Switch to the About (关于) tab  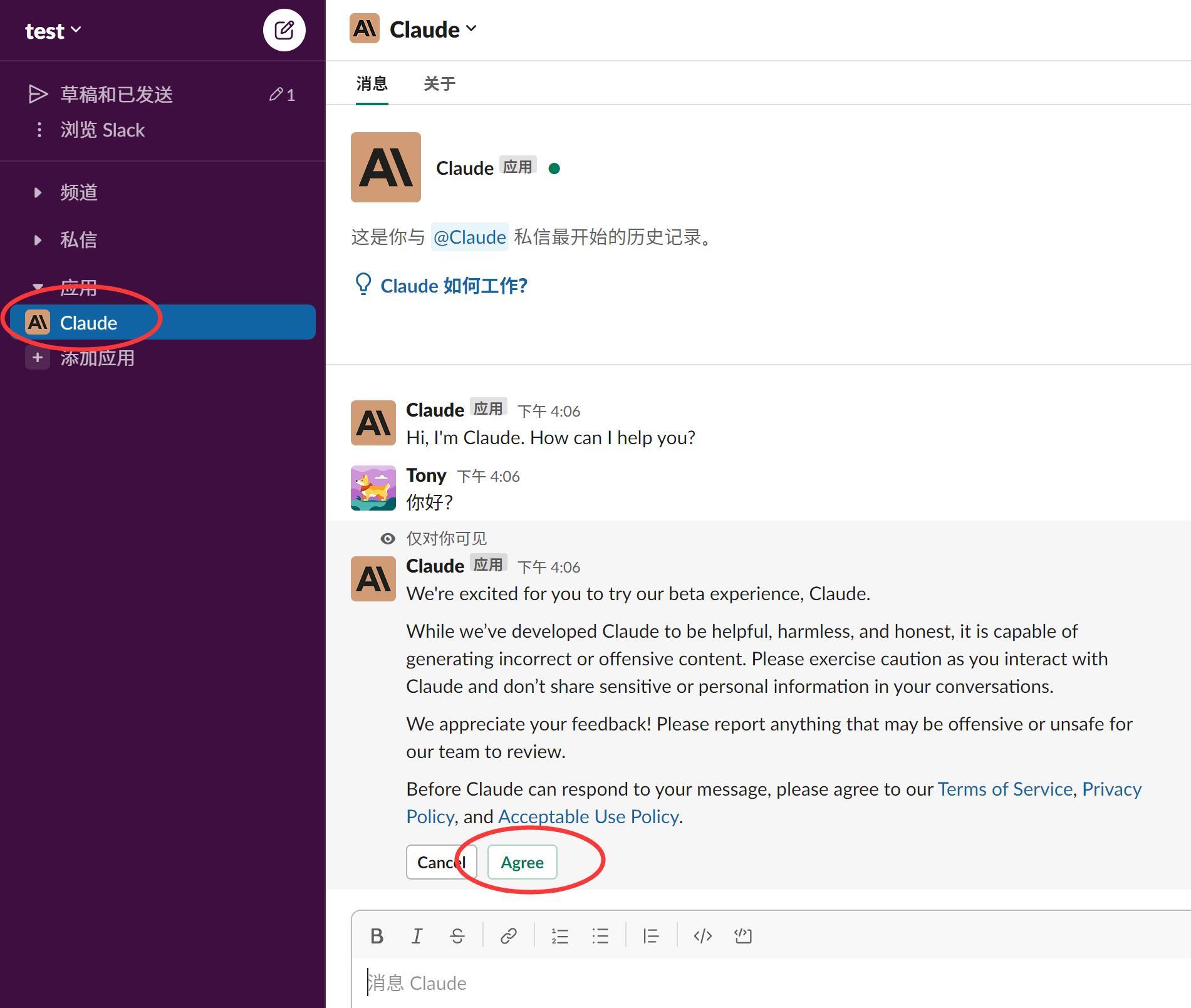click(x=440, y=83)
